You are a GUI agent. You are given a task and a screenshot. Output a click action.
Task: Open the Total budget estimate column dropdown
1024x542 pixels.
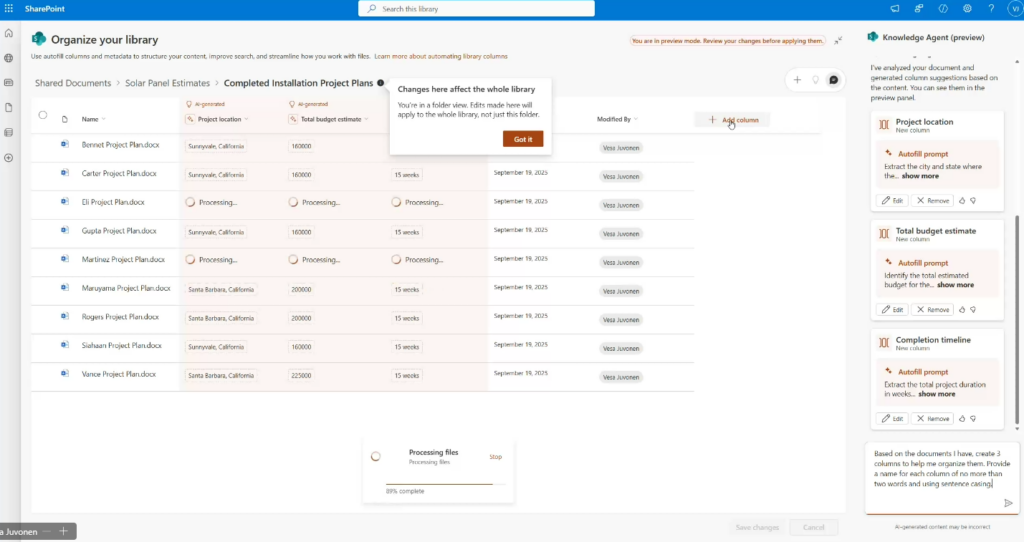[x=366, y=119]
